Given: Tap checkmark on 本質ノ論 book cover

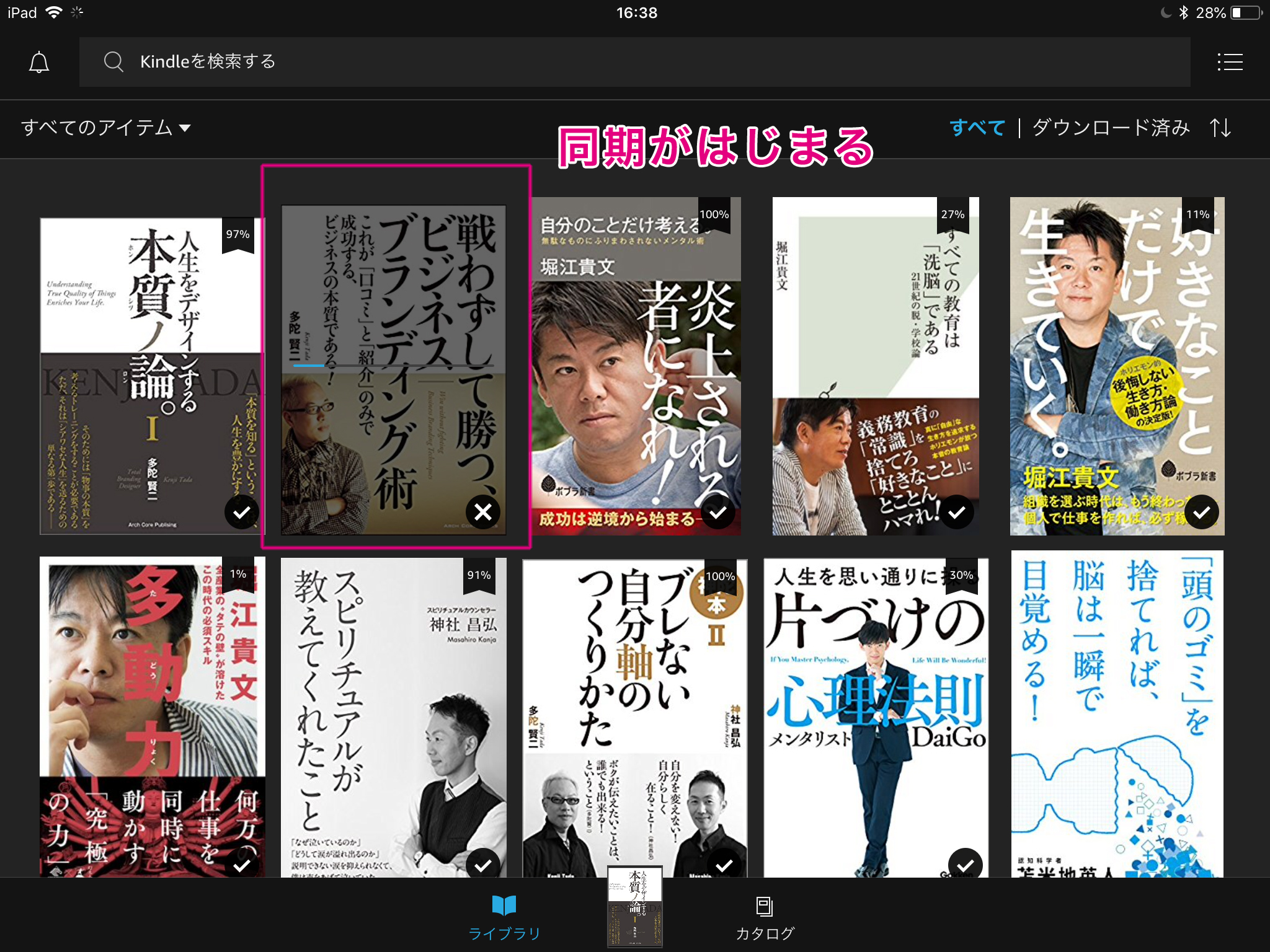Looking at the screenshot, I should pos(241,512).
